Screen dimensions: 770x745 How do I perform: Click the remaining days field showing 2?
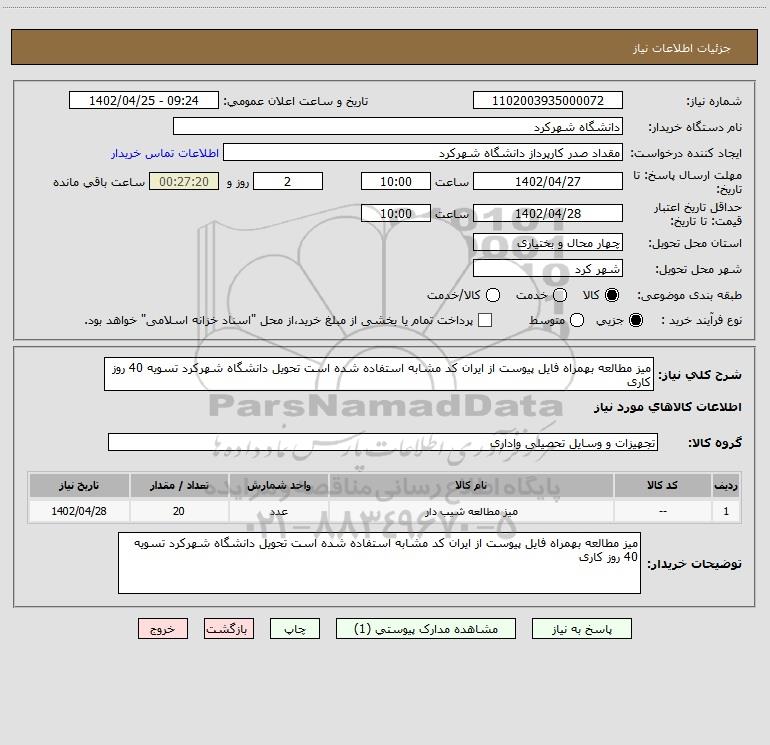(x=288, y=182)
